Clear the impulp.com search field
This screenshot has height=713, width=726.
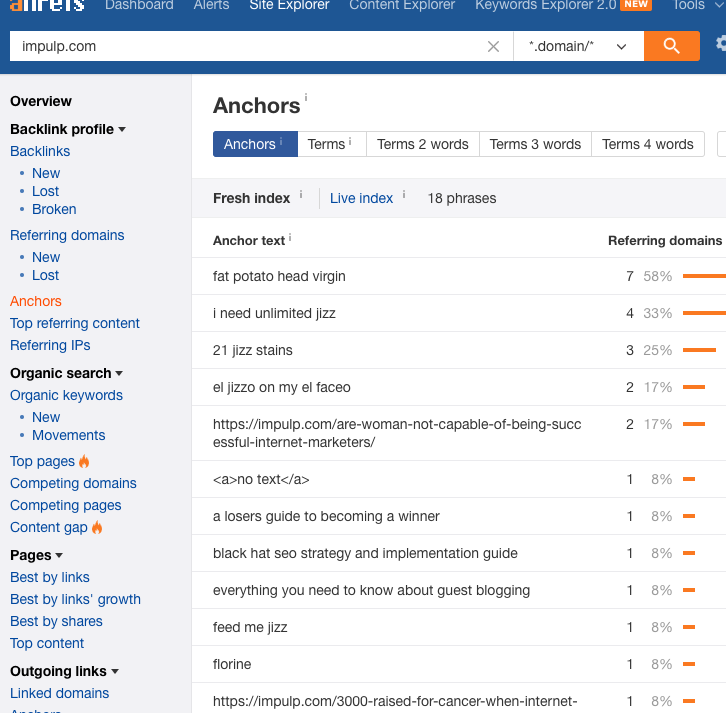(x=493, y=46)
